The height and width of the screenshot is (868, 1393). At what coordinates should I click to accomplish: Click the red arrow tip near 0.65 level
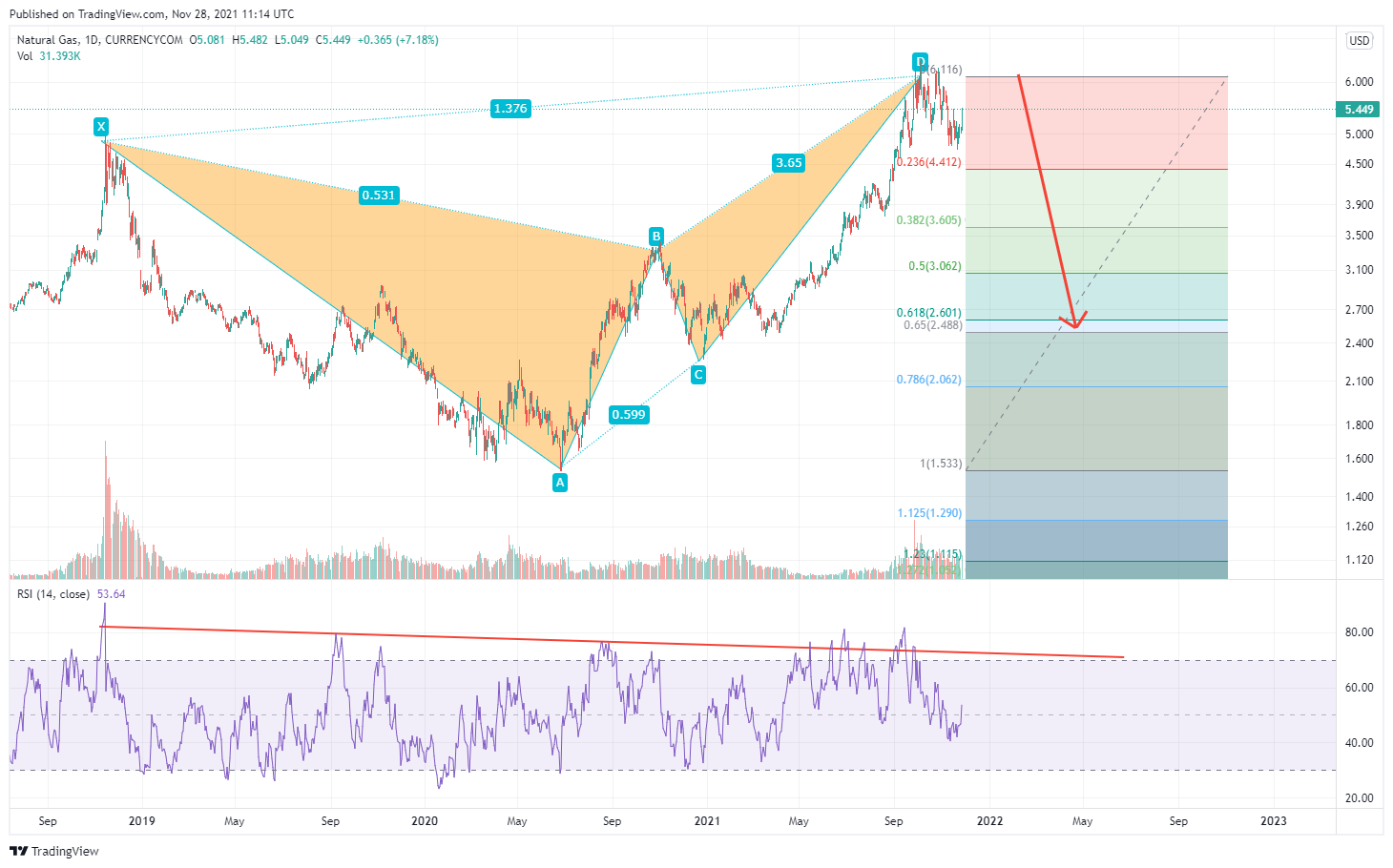click(x=1075, y=326)
